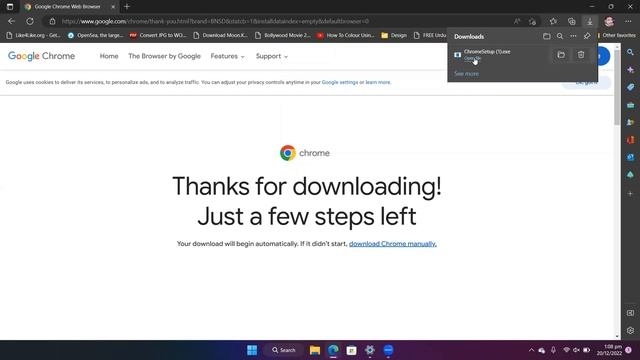Open the learn more cookies link
The width and height of the screenshot is (640, 360).
pos(378,82)
